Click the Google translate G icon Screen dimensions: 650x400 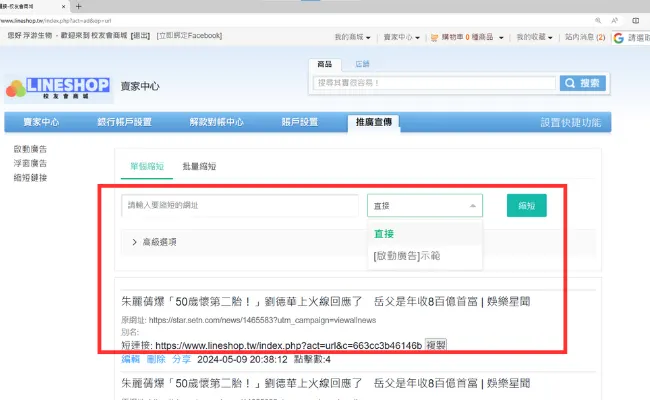tap(618, 38)
